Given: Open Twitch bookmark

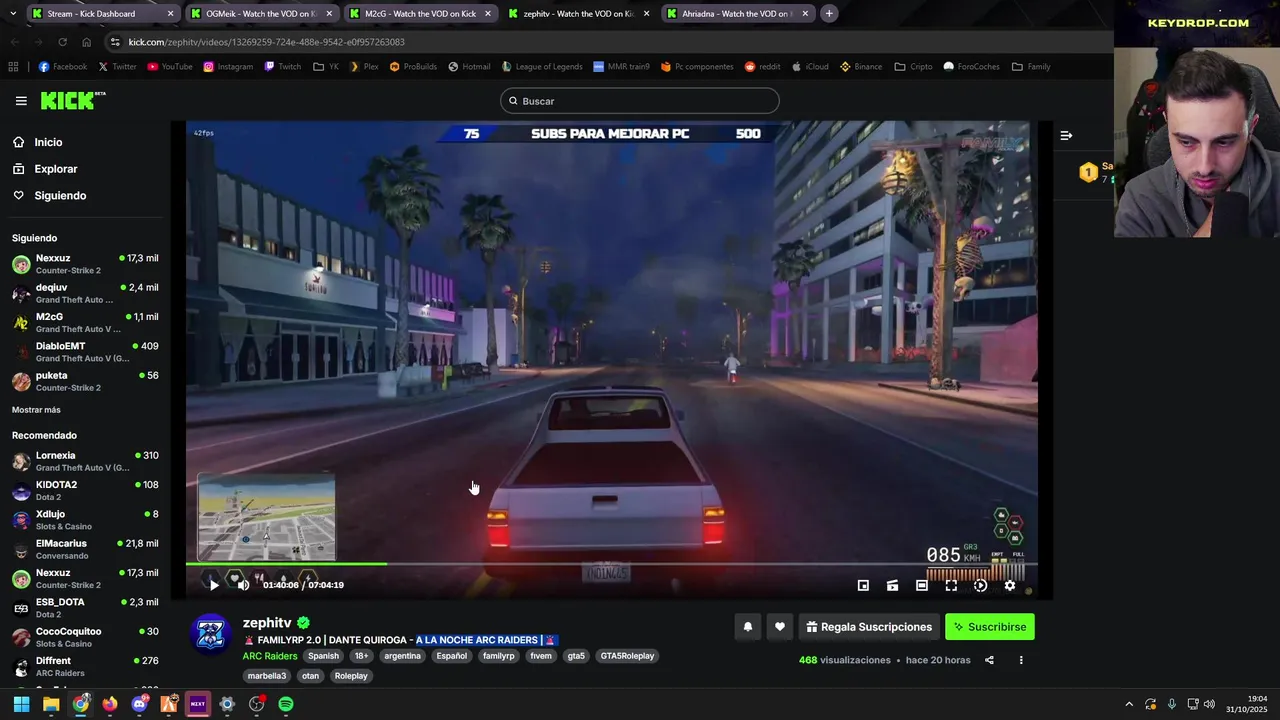Looking at the screenshot, I should [282, 67].
